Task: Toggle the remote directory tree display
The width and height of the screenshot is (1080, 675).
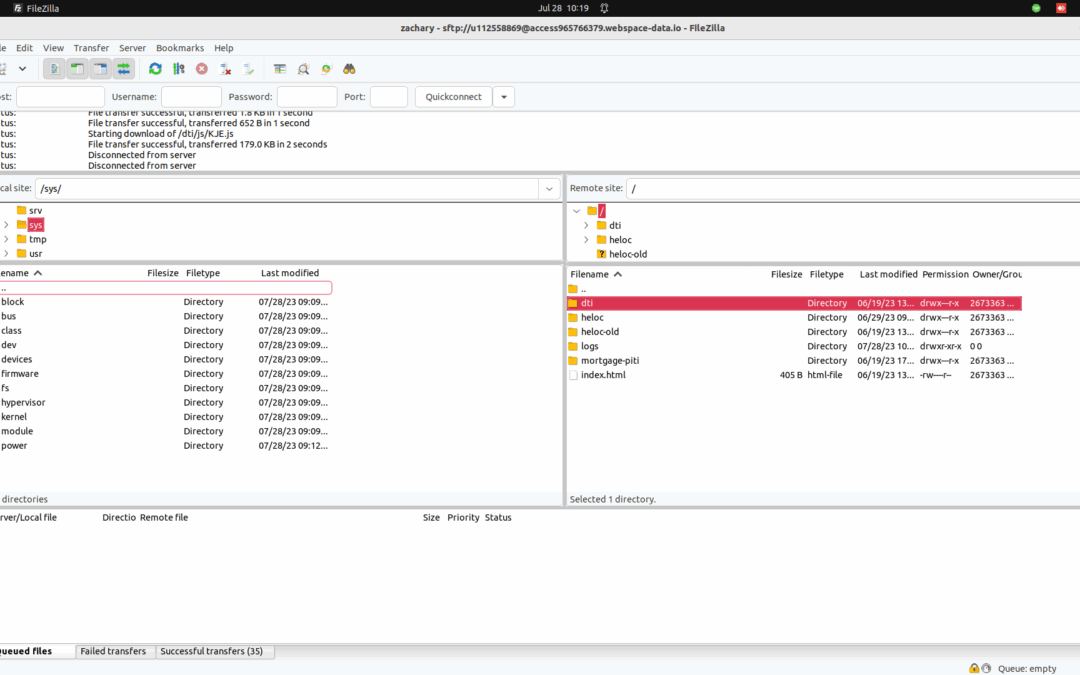Action: [x=101, y=69]
